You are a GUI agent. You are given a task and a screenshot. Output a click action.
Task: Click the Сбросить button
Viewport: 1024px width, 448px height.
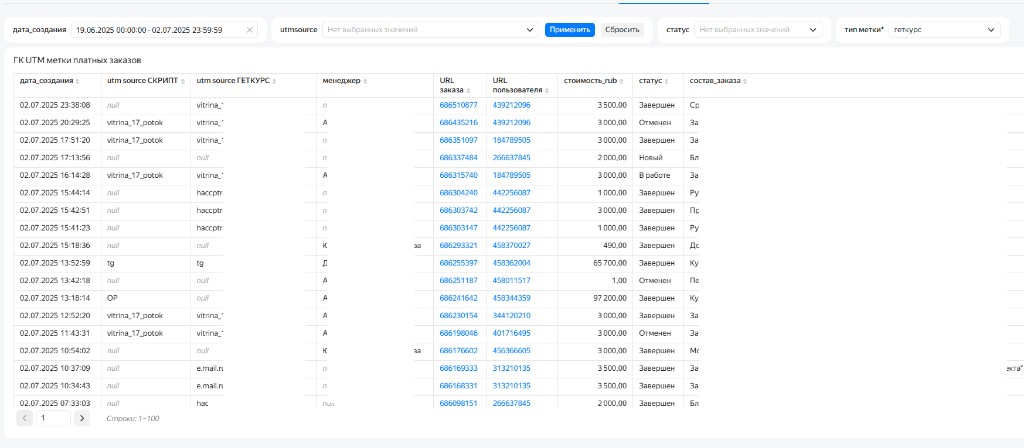(x=622, y=29)
